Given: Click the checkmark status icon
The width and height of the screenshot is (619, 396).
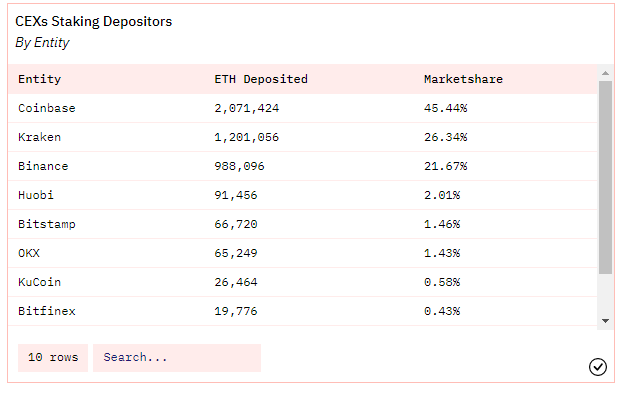Looking at the screenshot, I should tap(598, 367).
